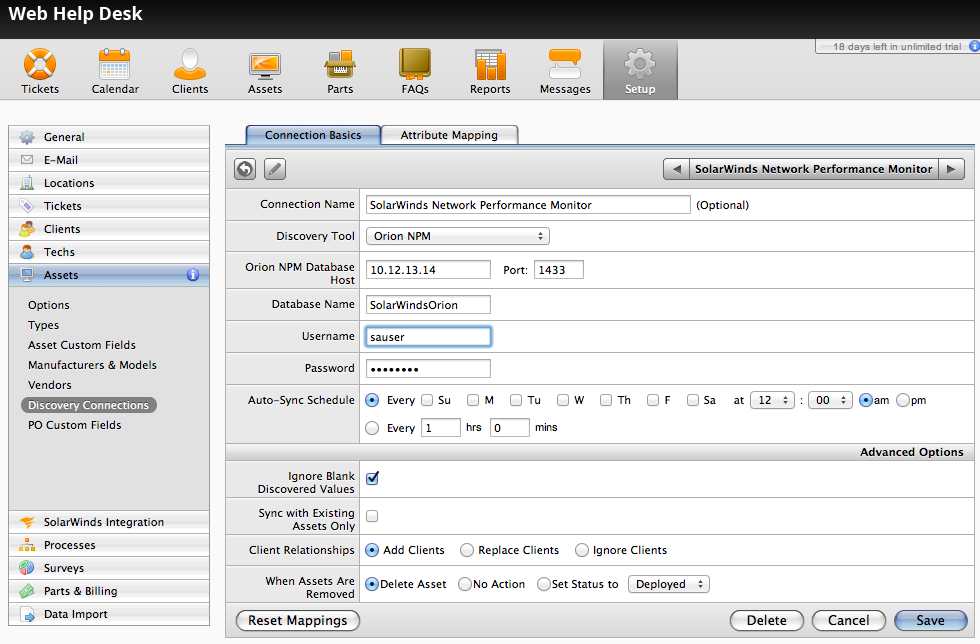
Task: Select the pm radio button
Action: pos(902,400)
